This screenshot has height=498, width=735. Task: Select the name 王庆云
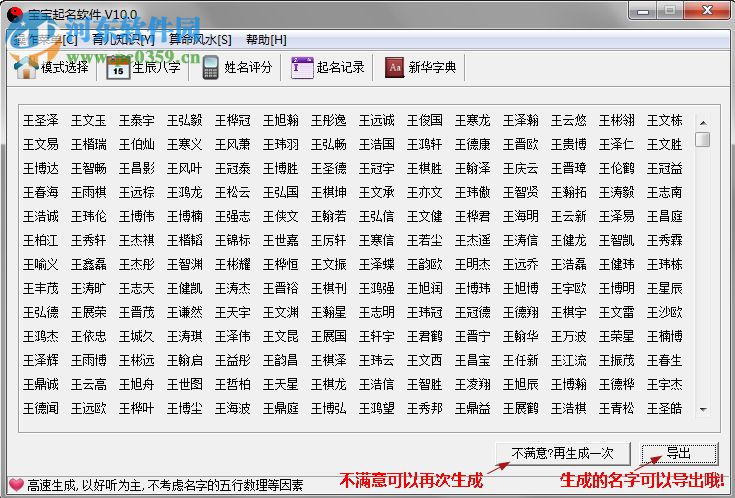click(521, 168)
